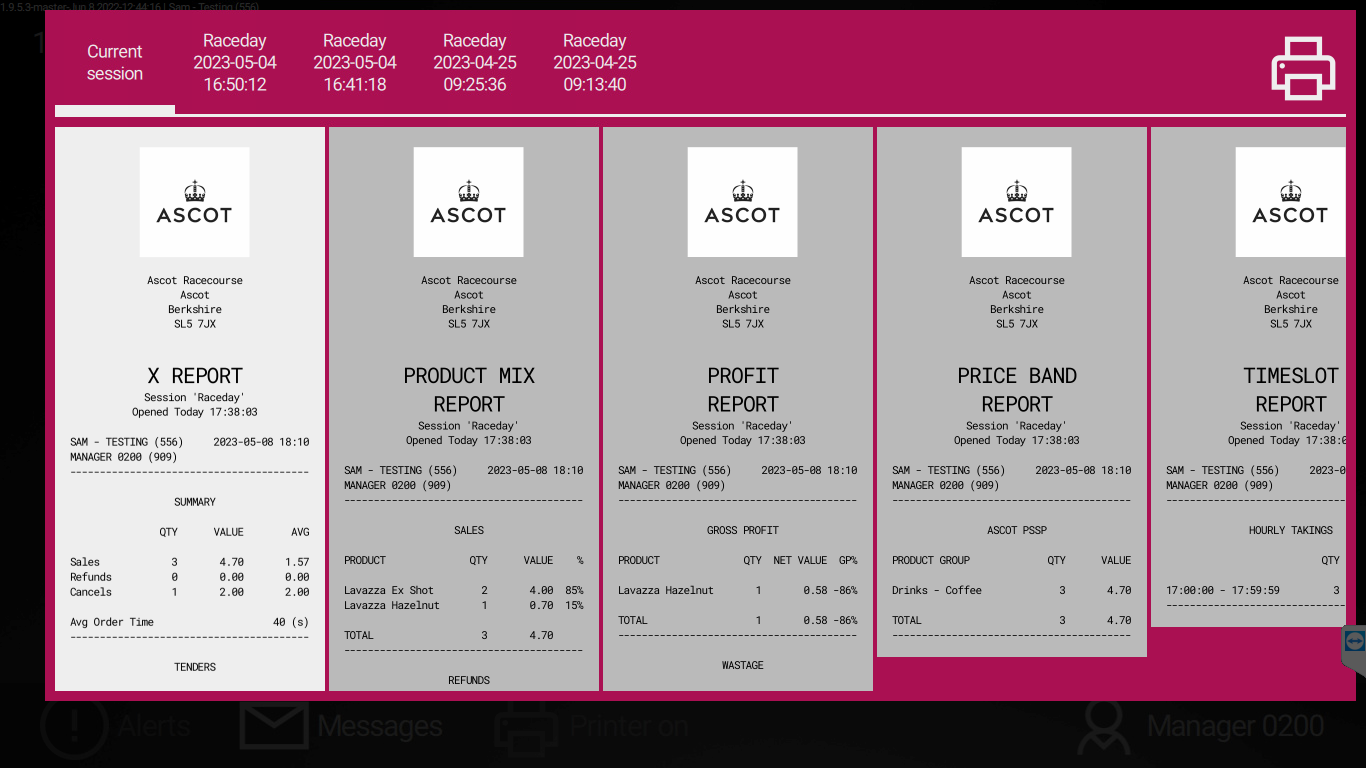
Task: Click Ascot logo on Product Mix Report
Action: pyautogui.click(x=468, y=202)
